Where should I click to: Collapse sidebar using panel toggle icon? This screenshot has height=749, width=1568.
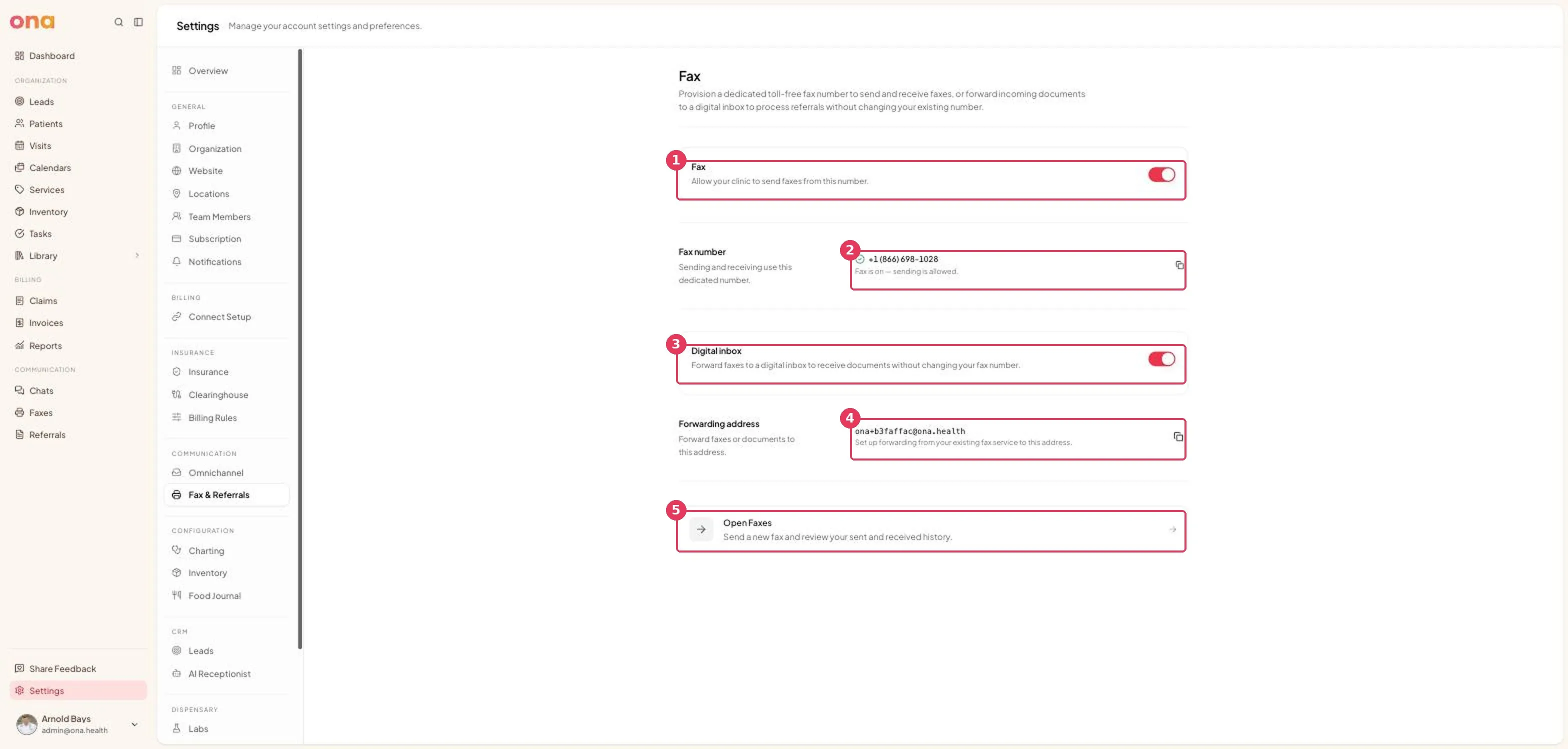(139, 22)
